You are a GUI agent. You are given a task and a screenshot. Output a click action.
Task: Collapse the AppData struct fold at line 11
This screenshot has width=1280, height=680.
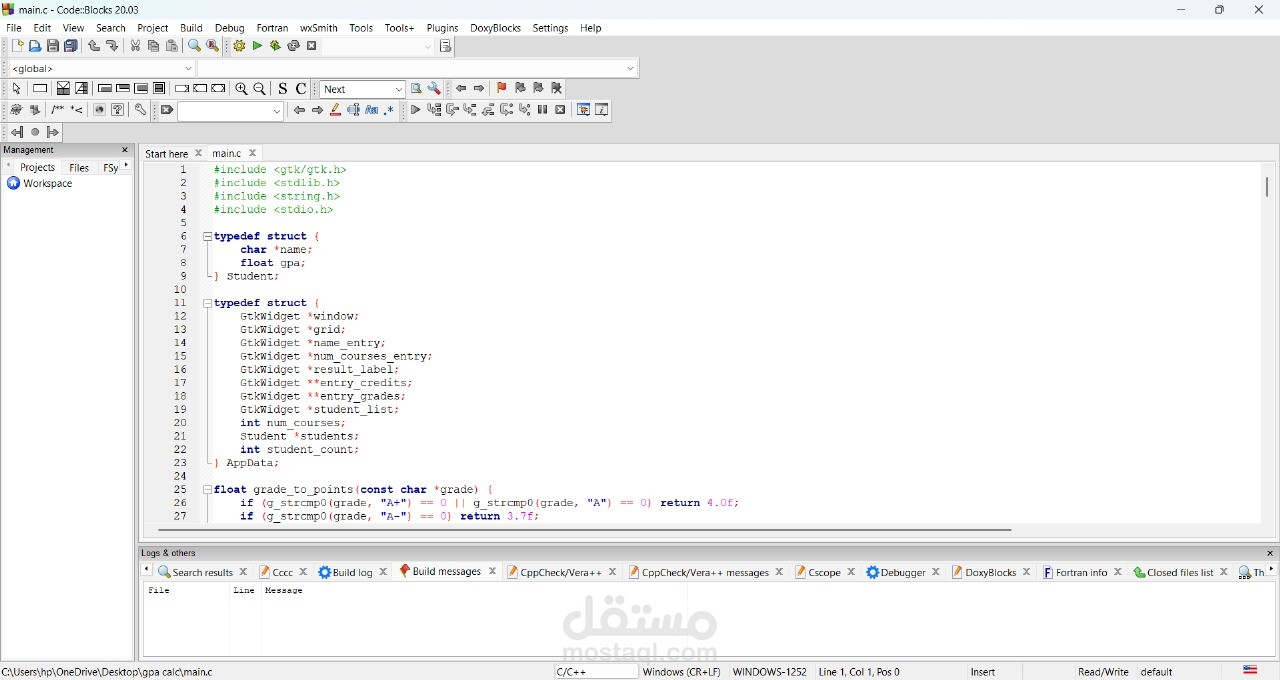click(207, 303)
